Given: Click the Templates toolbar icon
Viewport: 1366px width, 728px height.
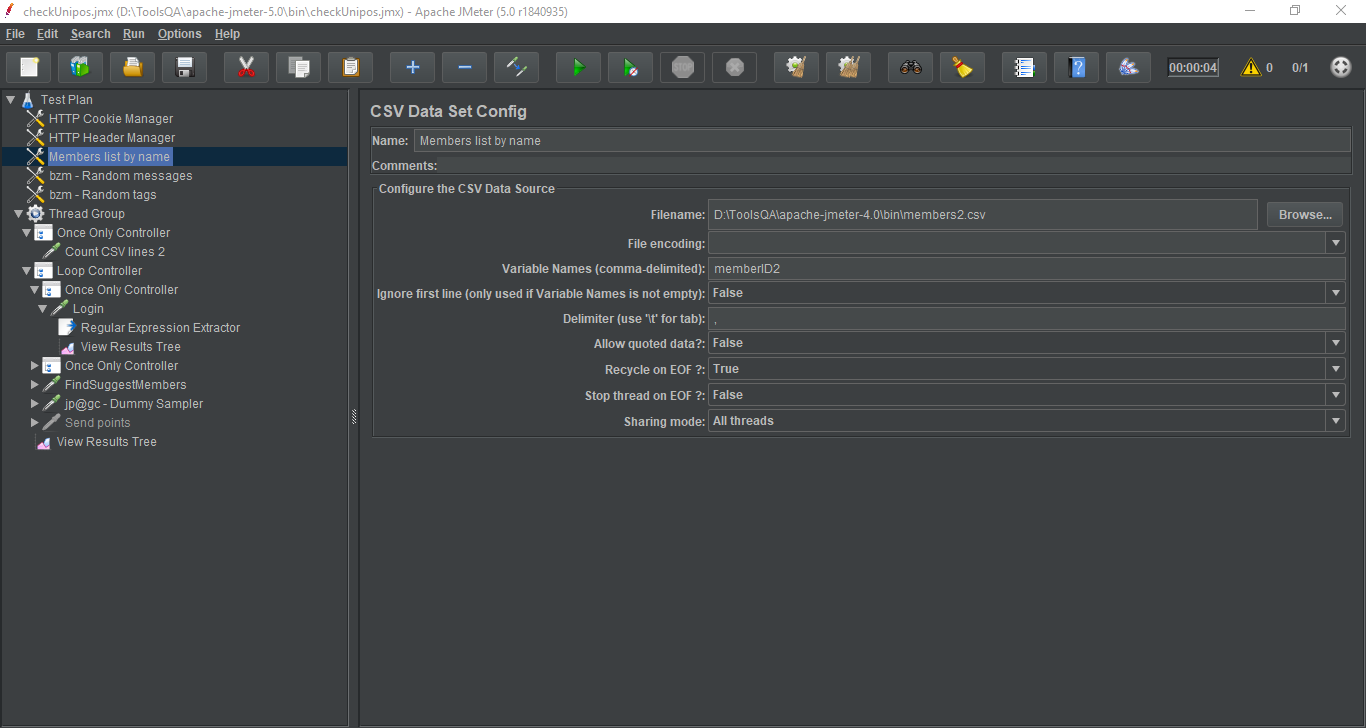Looking at the screenshot, I should [x=80, y=67].
